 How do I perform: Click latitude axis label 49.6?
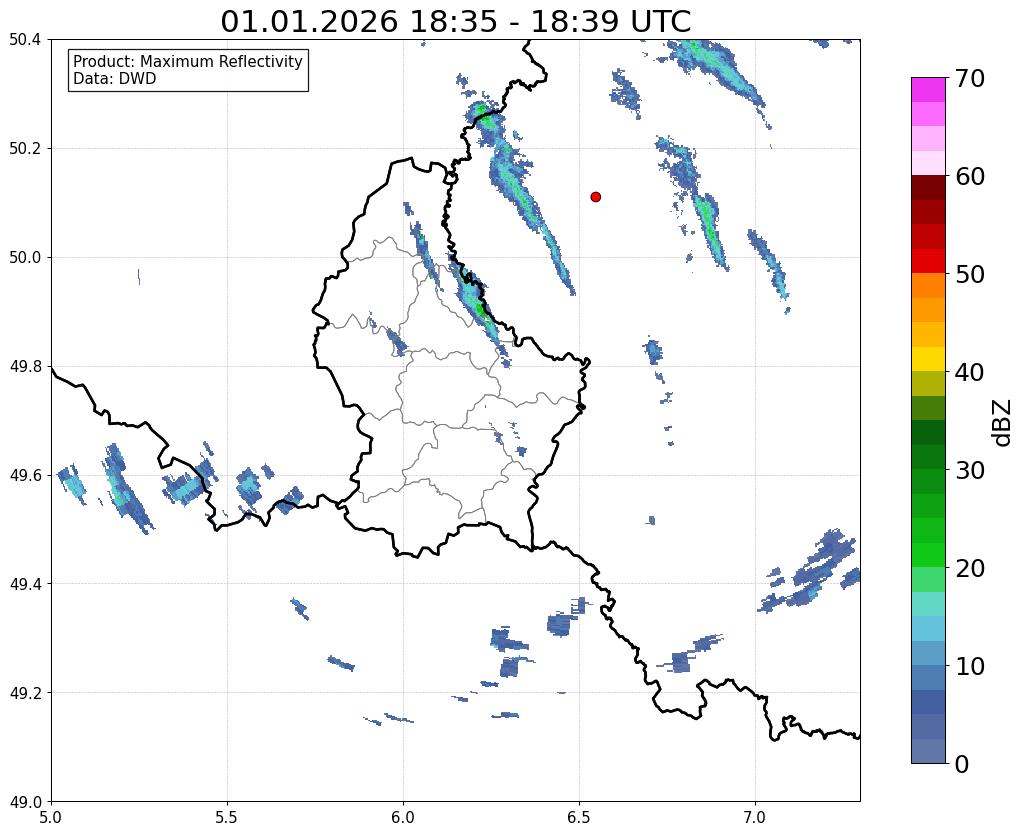point(25,475)
